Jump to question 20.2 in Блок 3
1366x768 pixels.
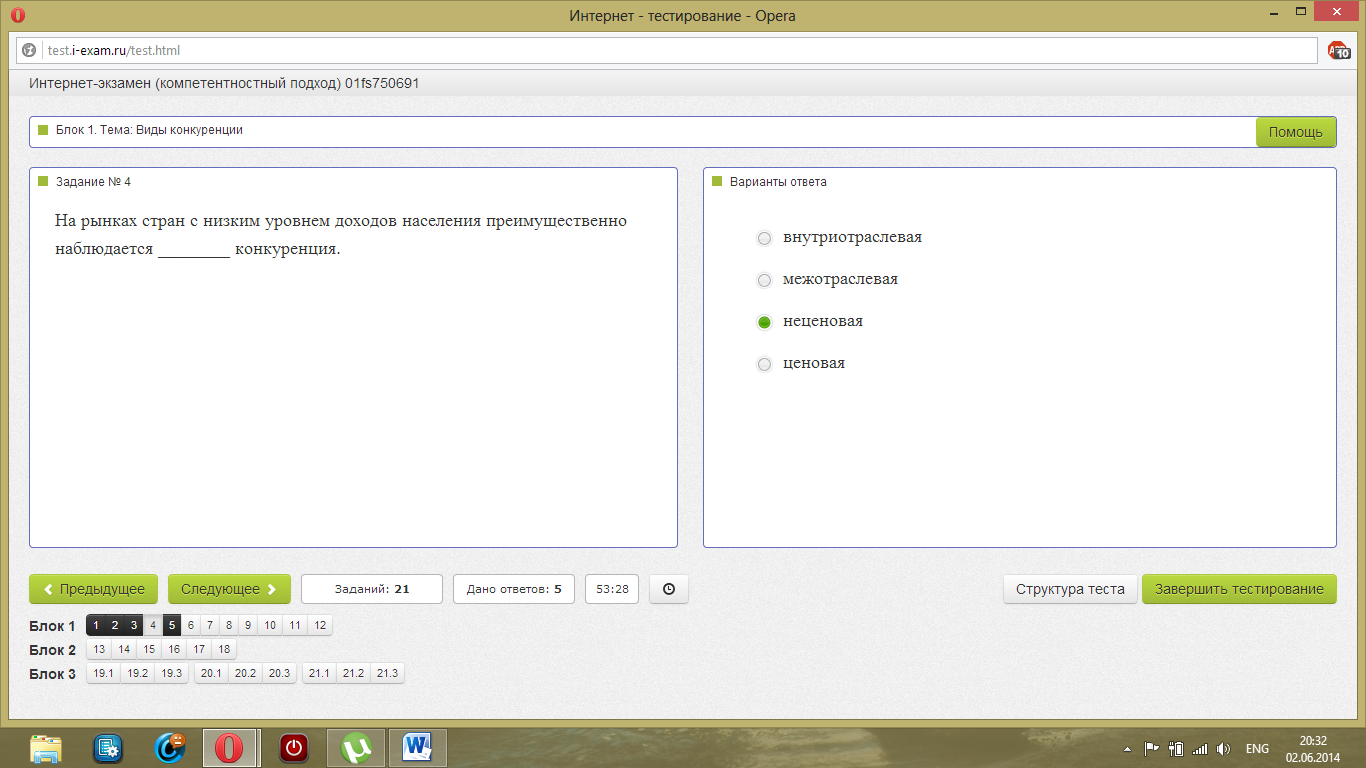click(245, 674)
